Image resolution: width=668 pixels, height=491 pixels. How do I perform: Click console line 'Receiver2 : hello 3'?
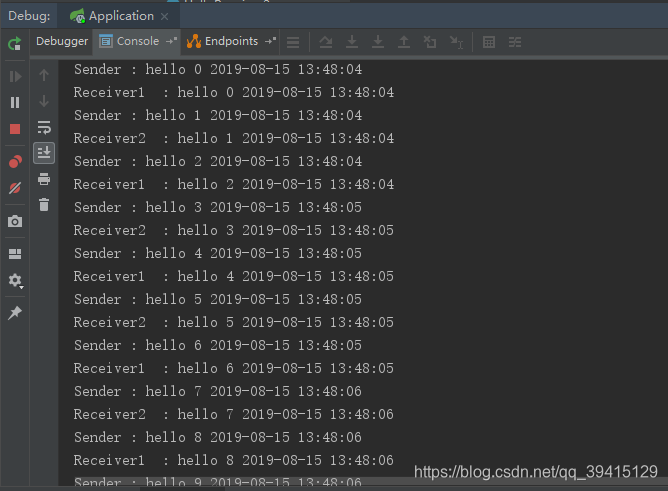[234, 230]
